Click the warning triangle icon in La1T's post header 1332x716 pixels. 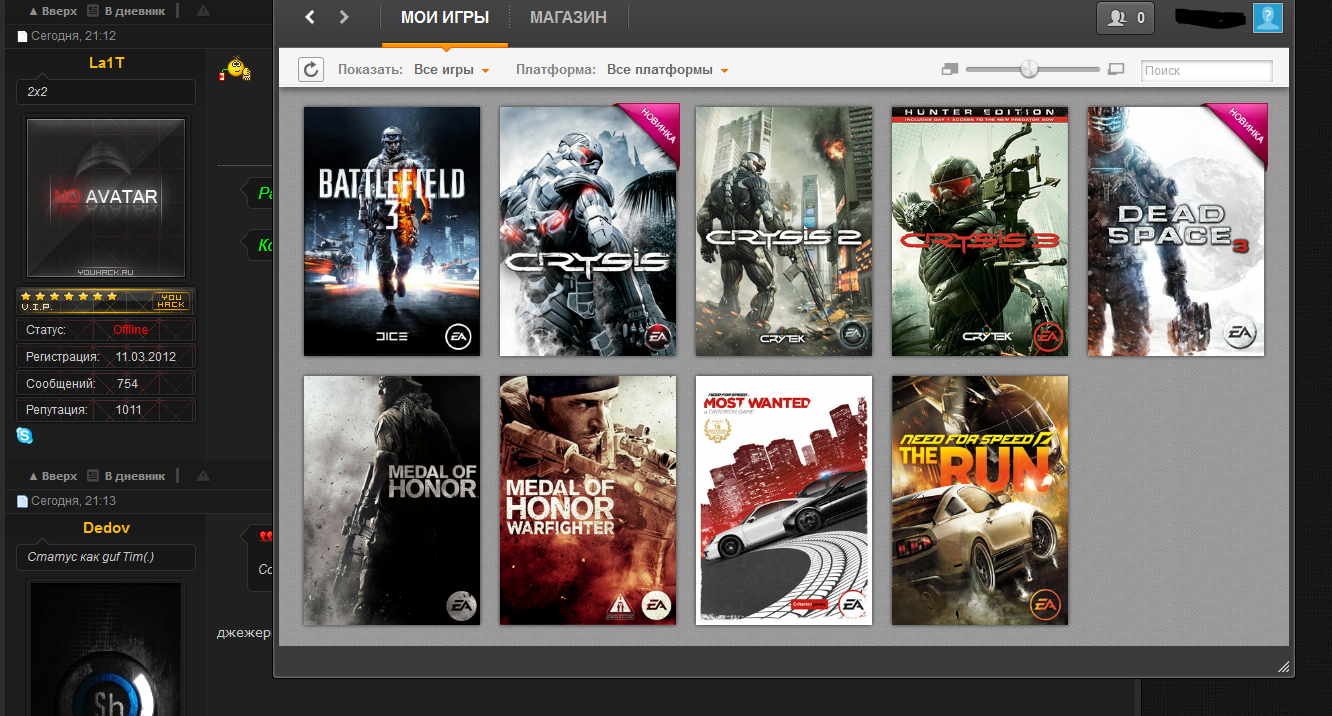click(203, 11)
